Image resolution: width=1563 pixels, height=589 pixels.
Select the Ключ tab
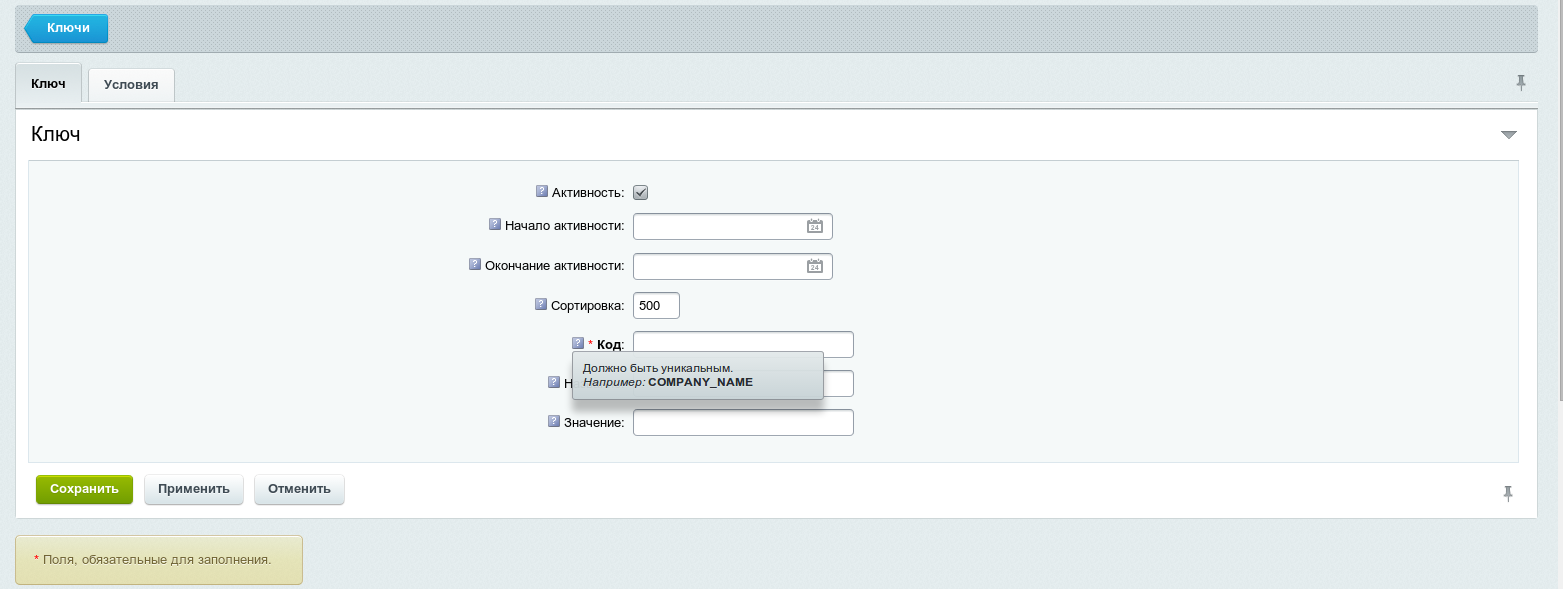pyautogui.click(x=48, y=83)
